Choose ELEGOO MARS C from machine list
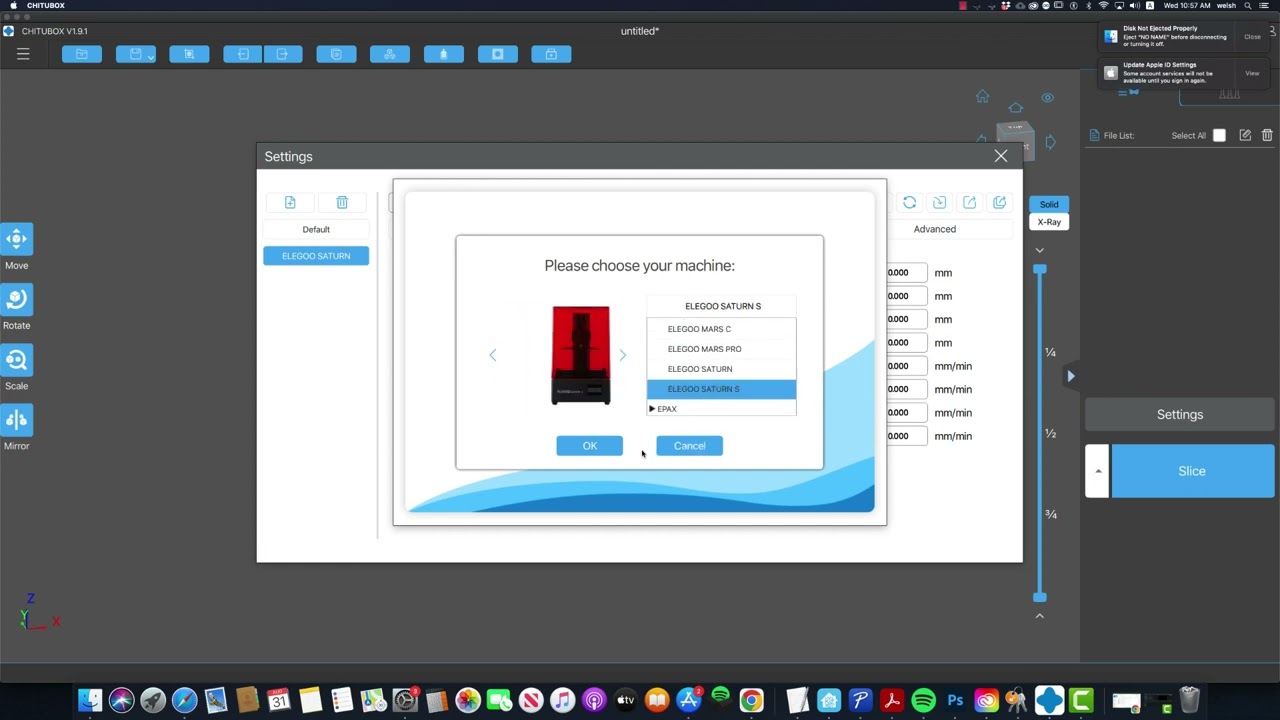This screenshot has height=720, width=1280. tap(721, 329)
